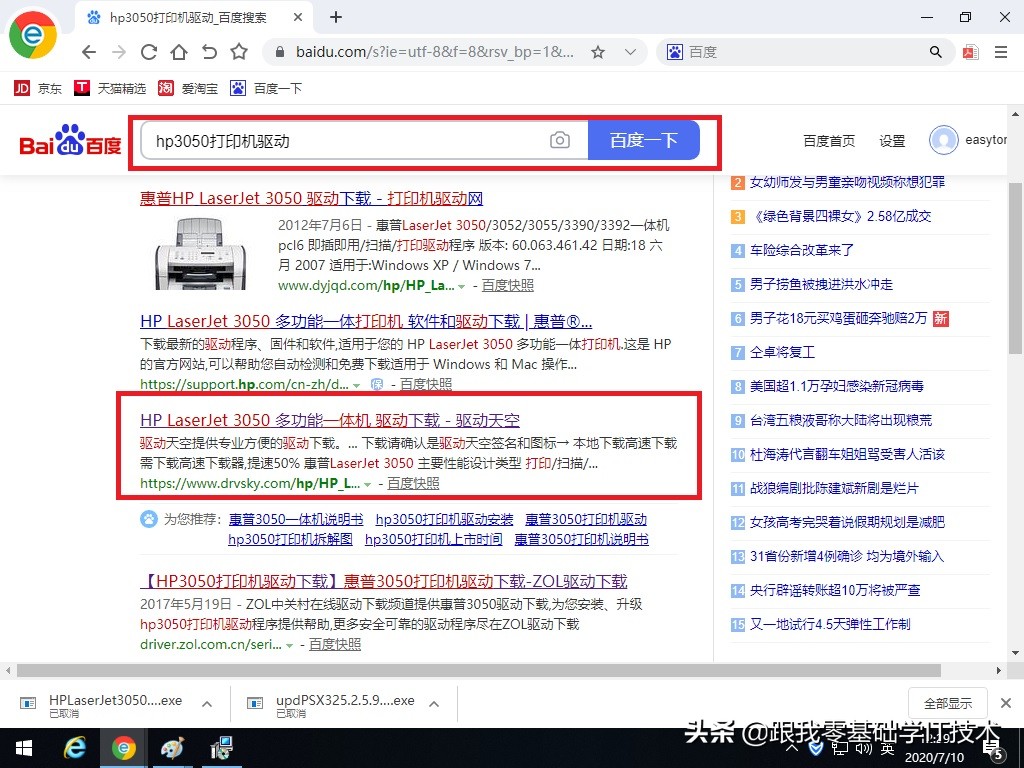This screenshot has width=1024, height=768.
Task: Open the drvsky HP LaserJet 3050 driver link
Action: pyautogui.click(x=330, y=419)
